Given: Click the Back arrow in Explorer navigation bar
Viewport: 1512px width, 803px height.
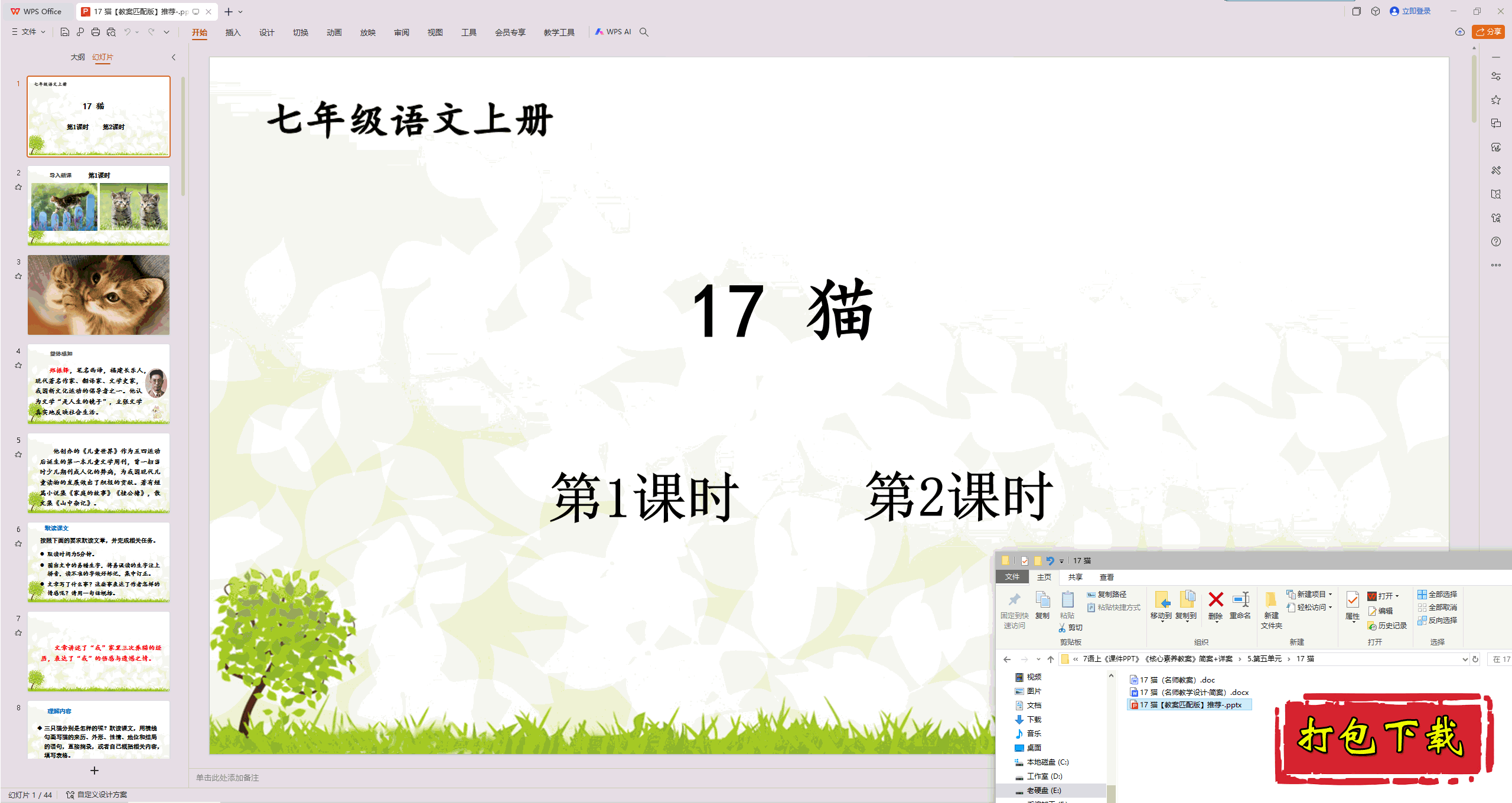Looking at the screenshot, I should (1007, 660).
